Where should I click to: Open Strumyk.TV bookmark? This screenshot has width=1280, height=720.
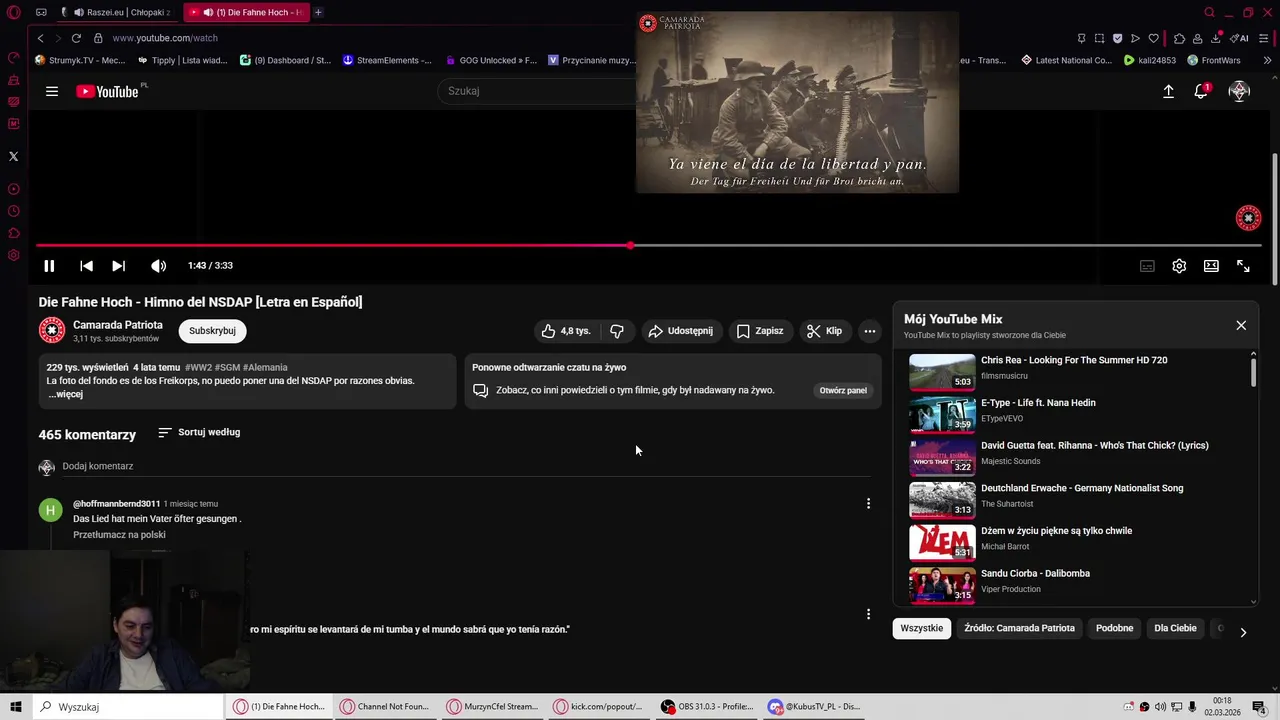click(x=80, y=60)
